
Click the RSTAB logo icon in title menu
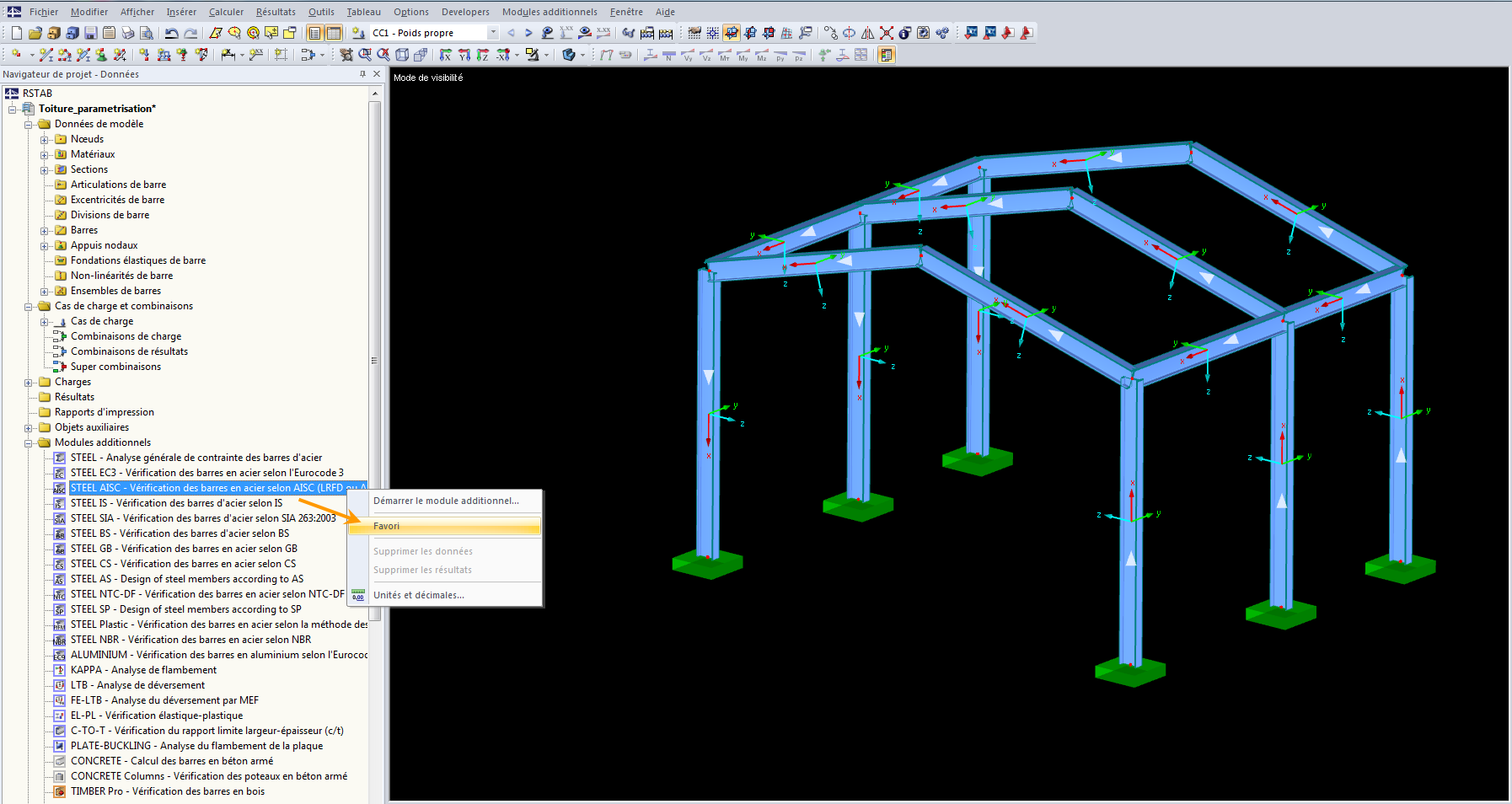pos(13,12)
